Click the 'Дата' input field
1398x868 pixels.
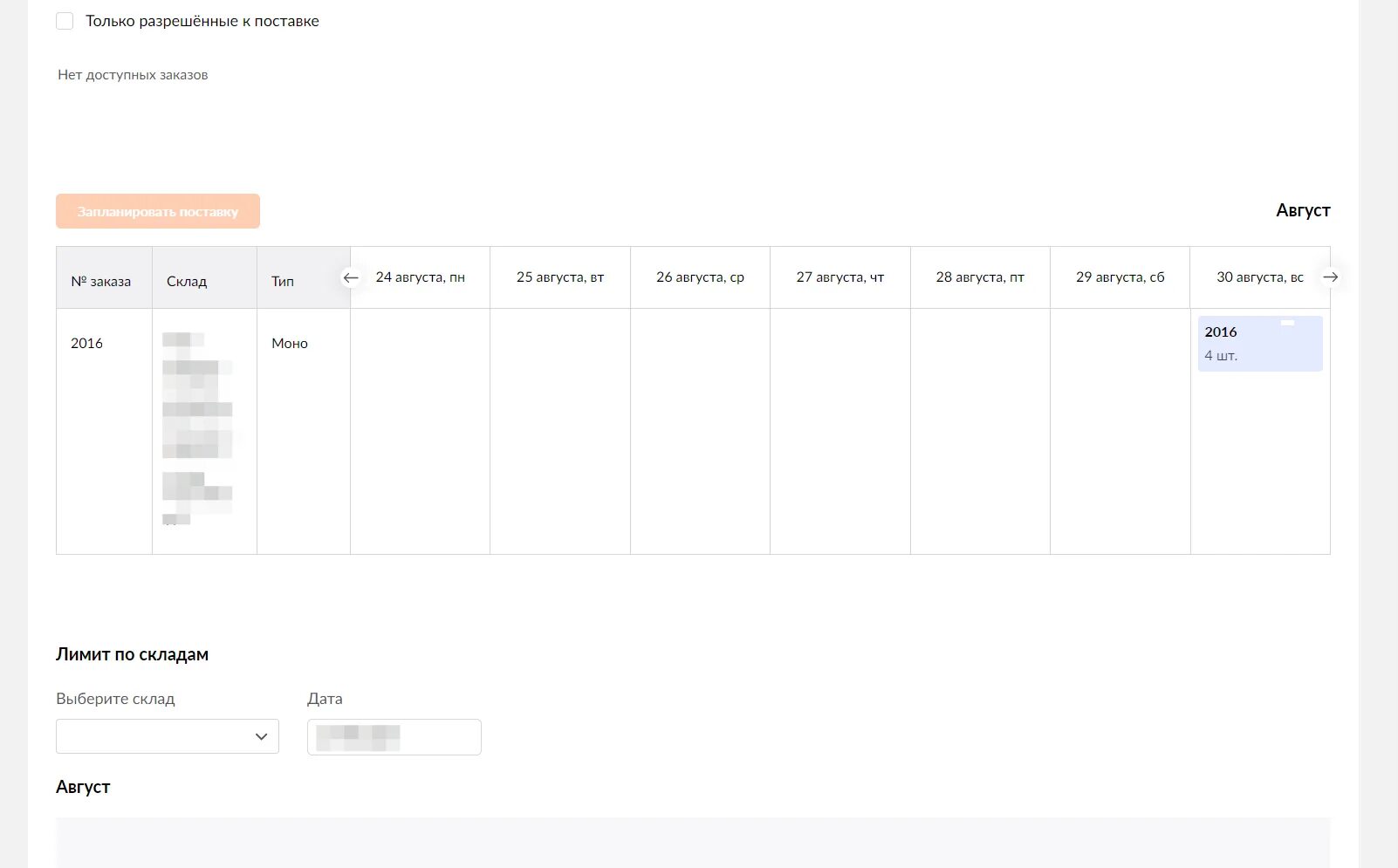tap(394, 737)
